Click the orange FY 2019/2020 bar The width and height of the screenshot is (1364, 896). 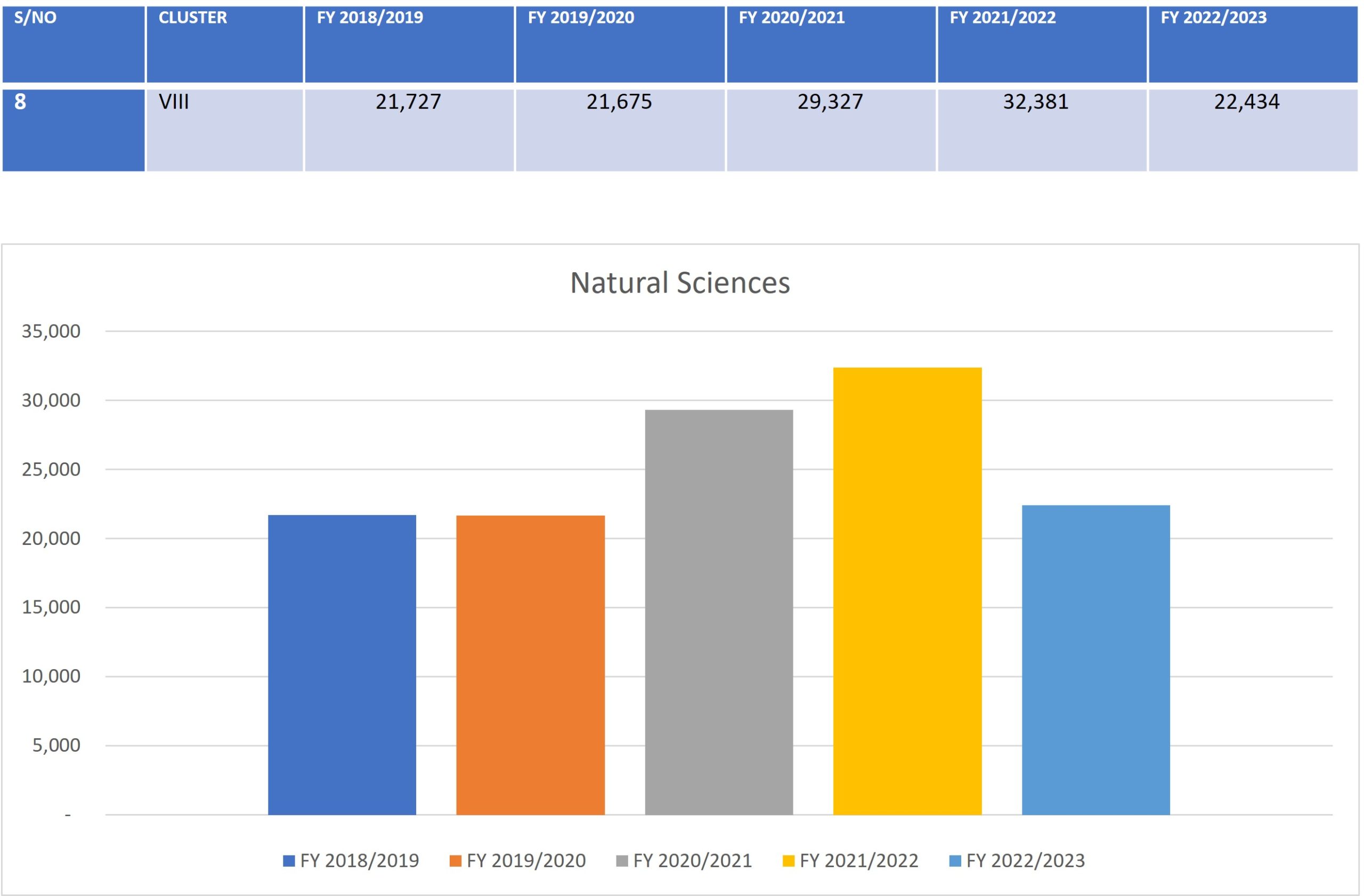(x=530, y=665)
